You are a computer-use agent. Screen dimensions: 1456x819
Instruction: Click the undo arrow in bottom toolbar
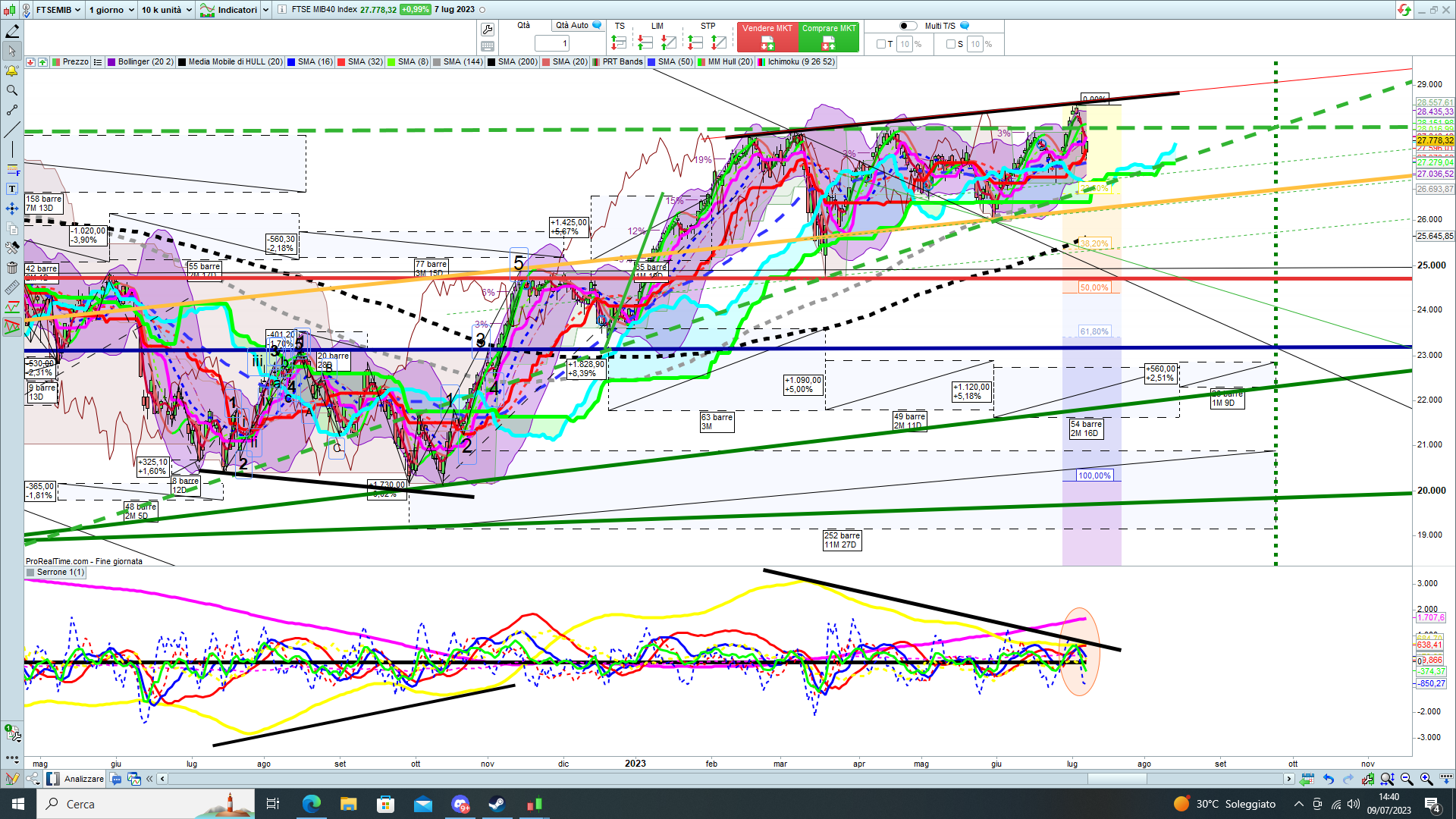tap(1329, 779)
